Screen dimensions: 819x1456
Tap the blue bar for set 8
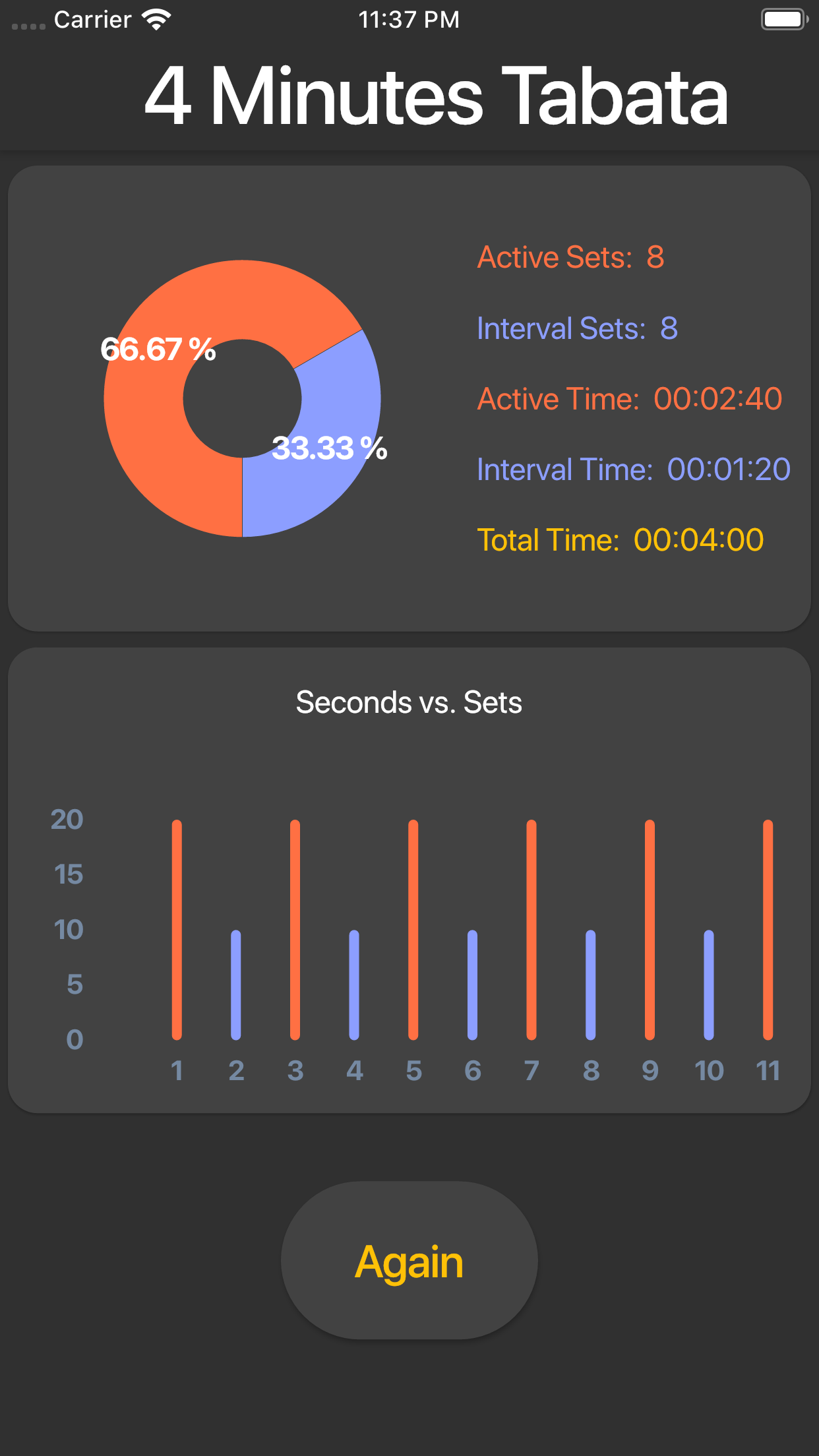coord(591,985)
